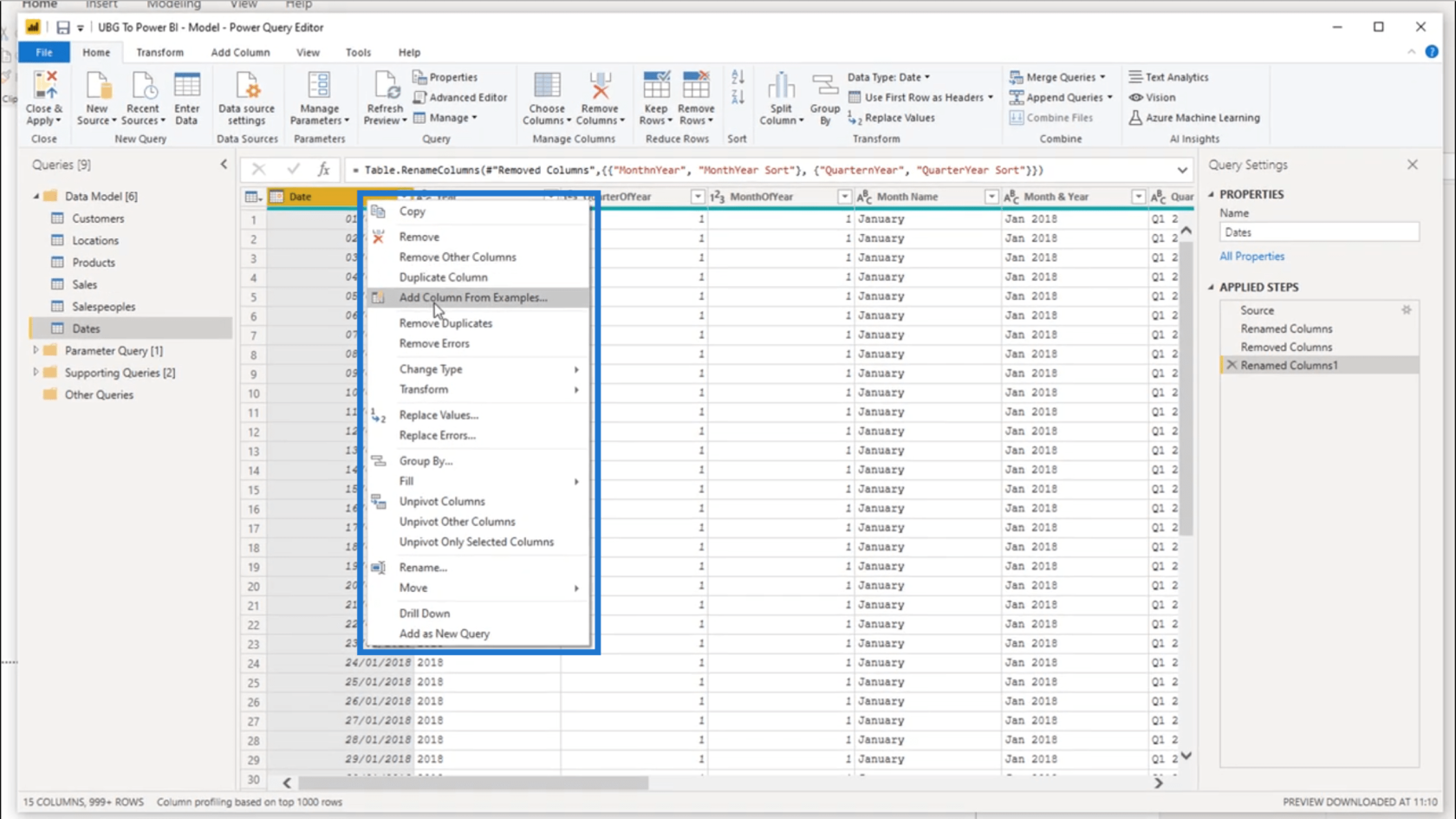Screen dimensions: 1456x819
Task: Open Month Name column filter dropdown
Action: 991,197
